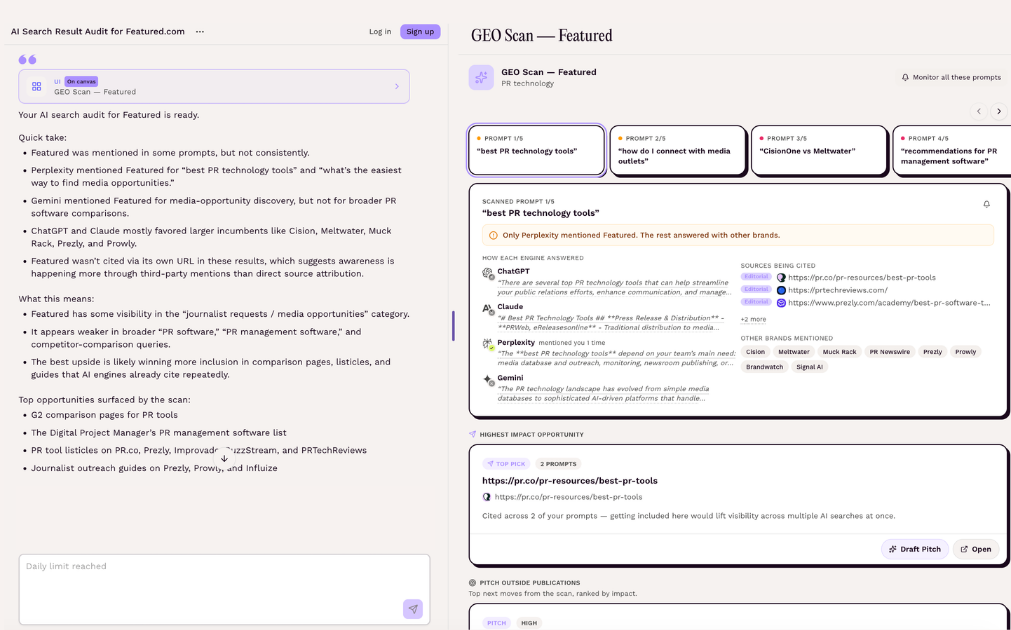Click the Draft Pitch button
Image resolution: width=1011 pixels, height=630 pixels.
coord(914,549)
